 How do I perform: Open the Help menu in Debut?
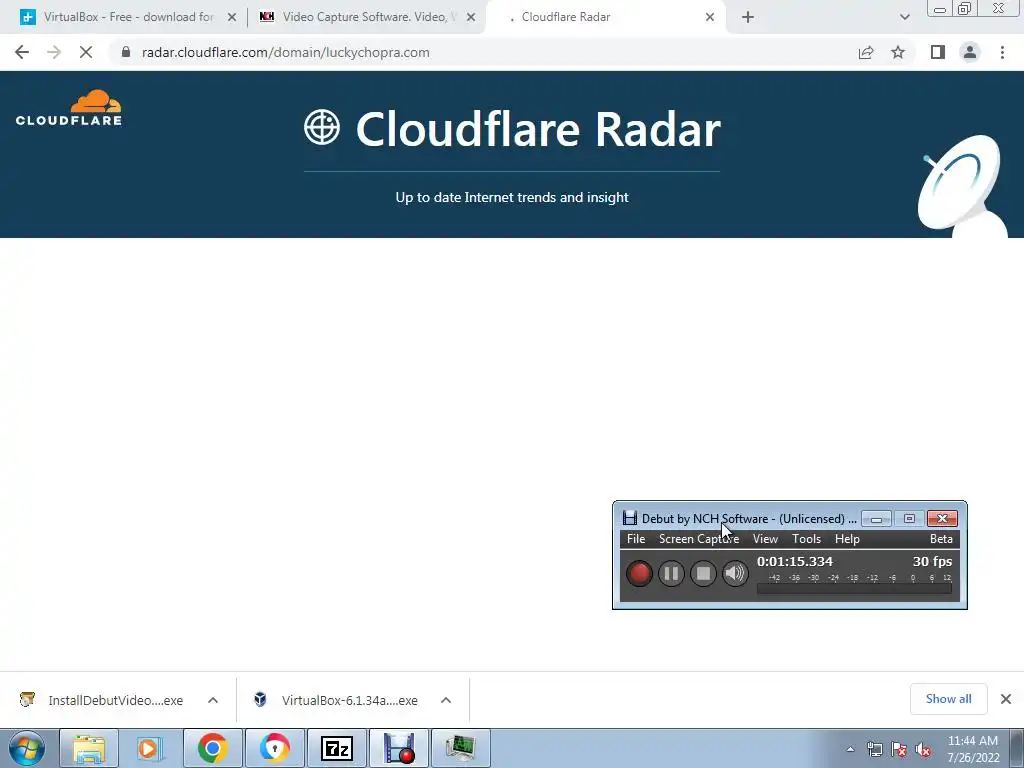pyautogui.click(x=847, y=539)
